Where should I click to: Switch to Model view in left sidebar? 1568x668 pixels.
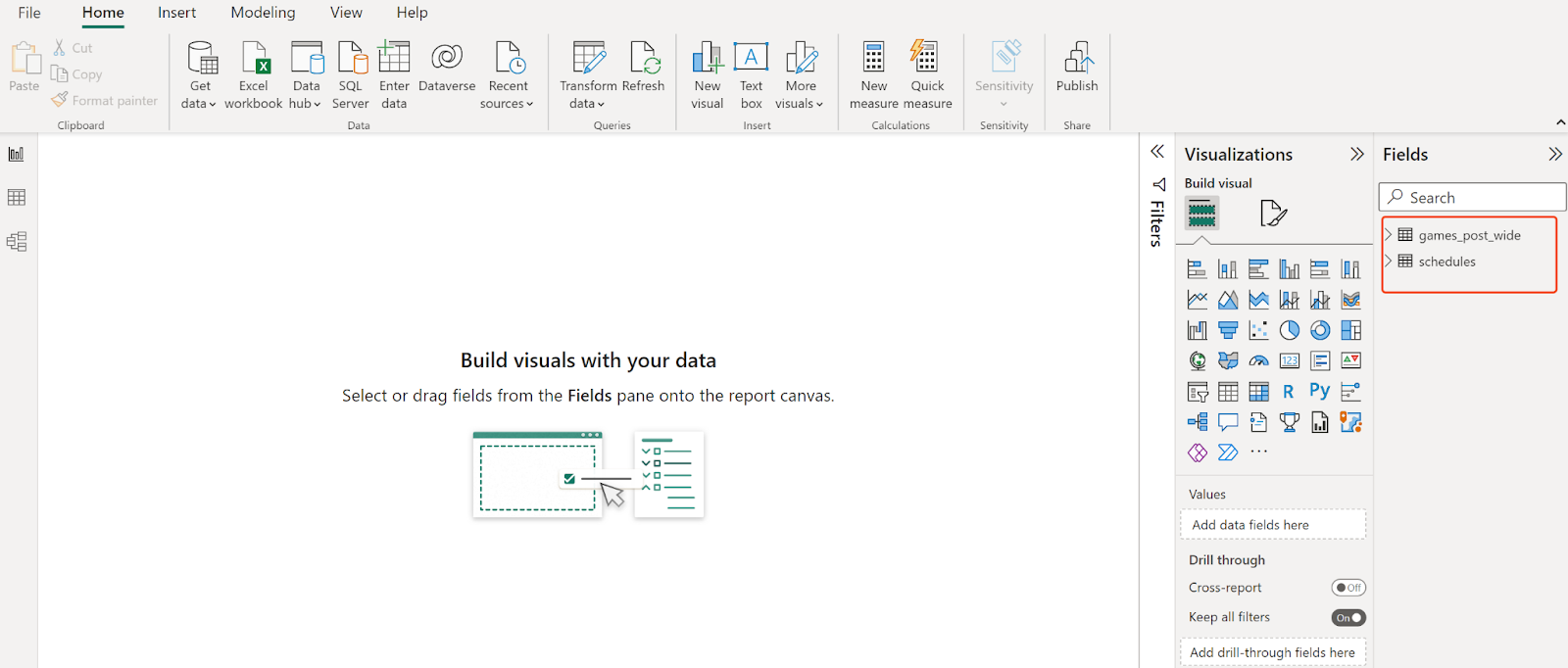17,242
